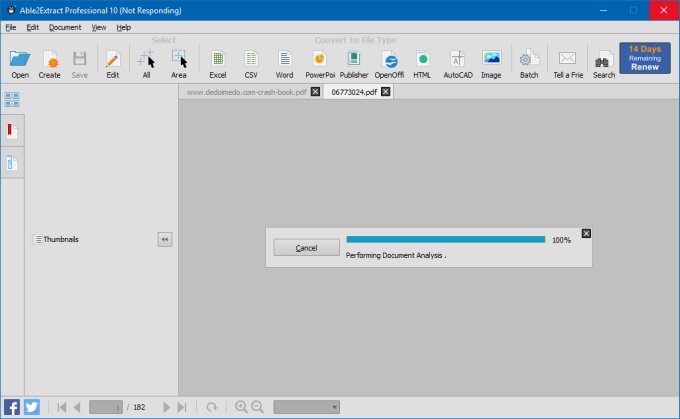Open the zoom level dropdown
Screen dimensions: 680x419
tap(306, 407)
